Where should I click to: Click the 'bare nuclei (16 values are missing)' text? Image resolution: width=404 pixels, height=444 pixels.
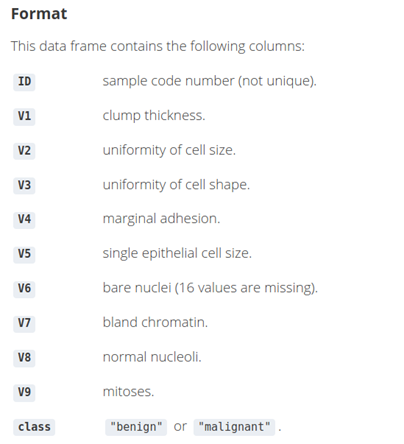coord(210,288)
